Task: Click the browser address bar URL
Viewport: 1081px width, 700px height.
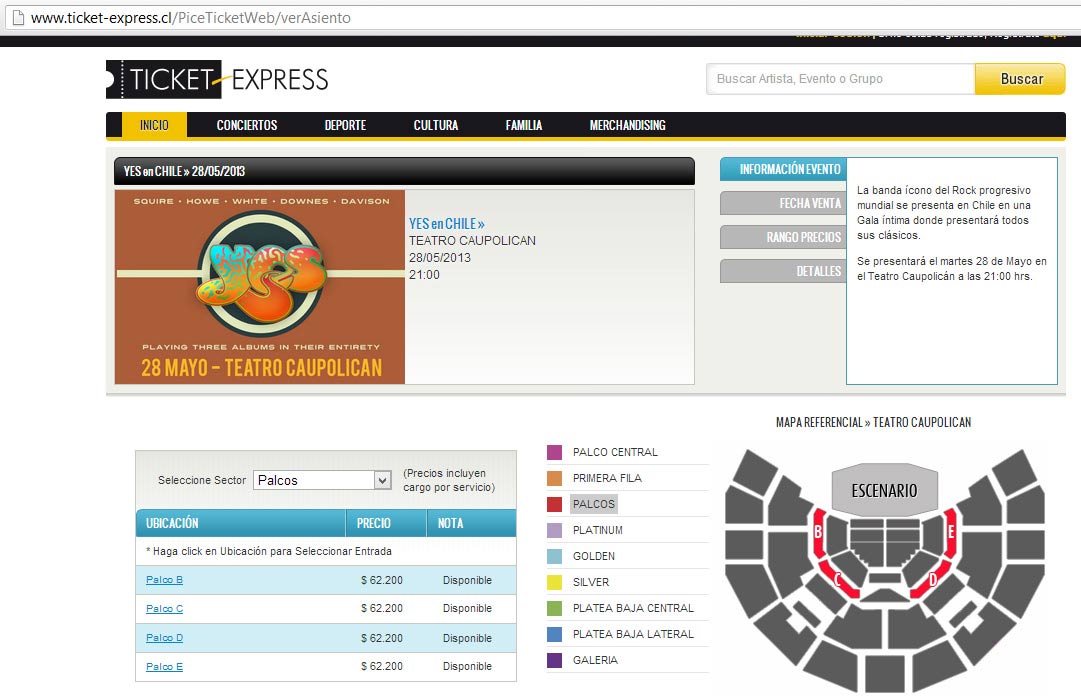Action: click(x=191, y=18)
